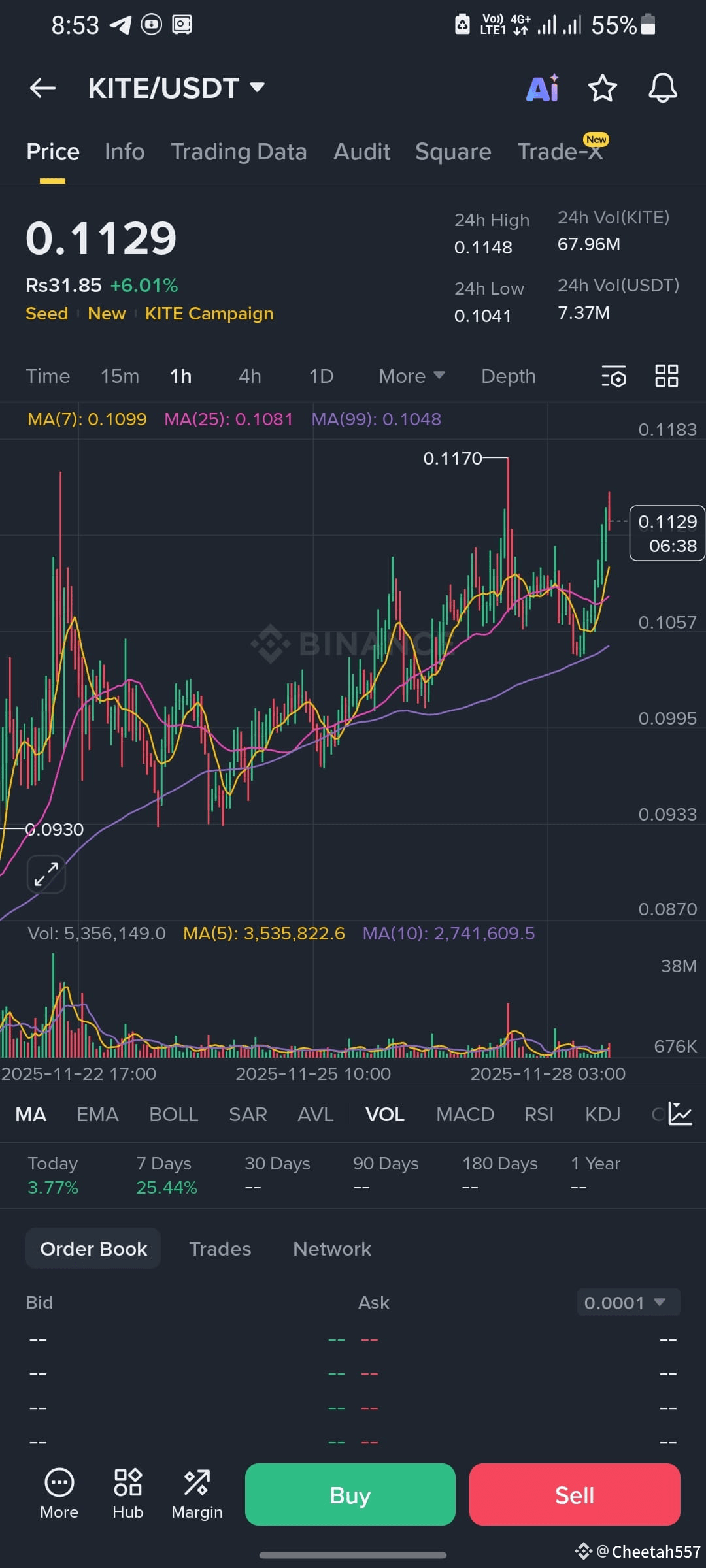This screenshot has height=1568, width=706.
Task: Open the chart layout grid icon
Action: pyautogui.click(x=667, y=376)
